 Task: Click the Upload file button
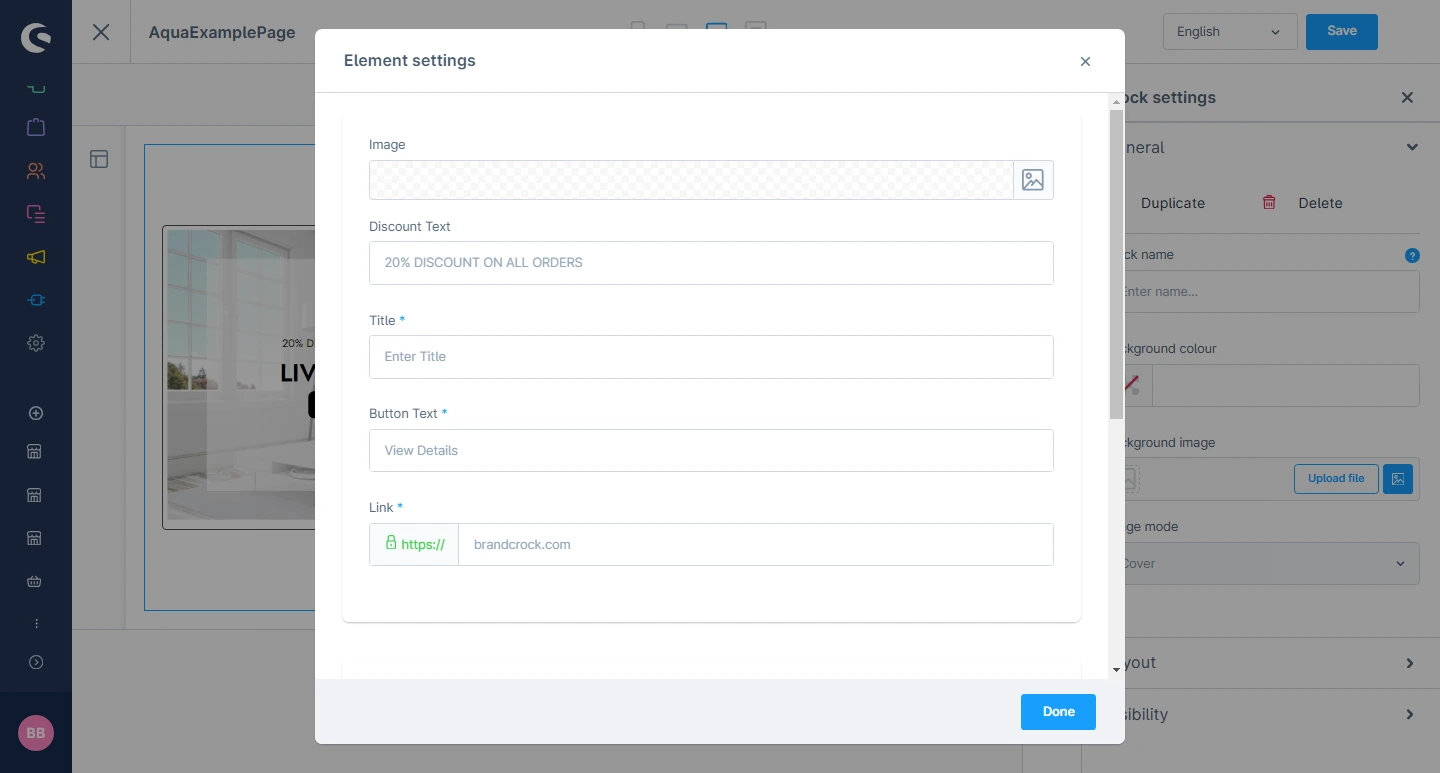tap(1335, 479)
